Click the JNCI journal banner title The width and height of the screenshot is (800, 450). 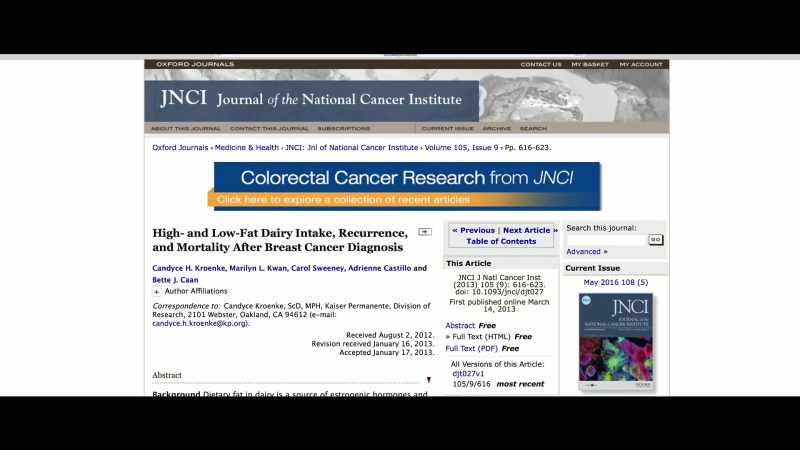[311, 98]
